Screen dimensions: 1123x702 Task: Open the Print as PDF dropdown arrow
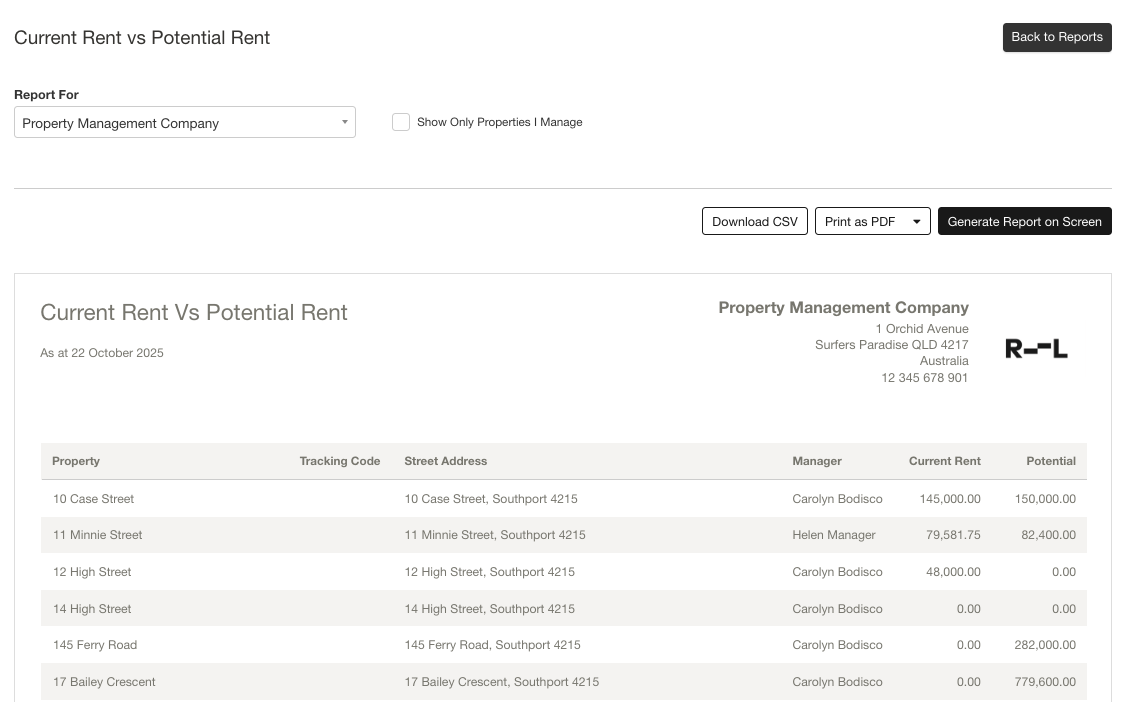click(916, 222)
